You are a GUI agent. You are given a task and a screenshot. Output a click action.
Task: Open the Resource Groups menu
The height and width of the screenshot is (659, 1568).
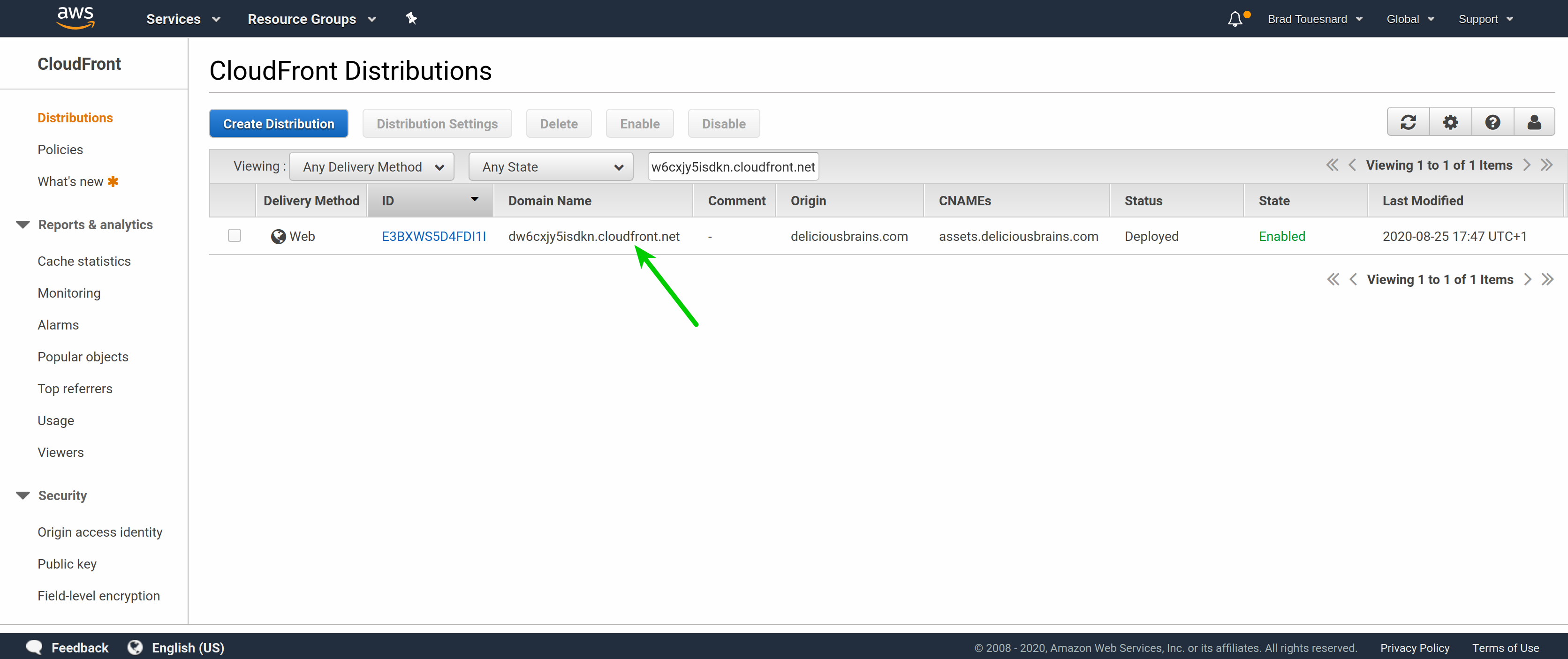(311, 19)
